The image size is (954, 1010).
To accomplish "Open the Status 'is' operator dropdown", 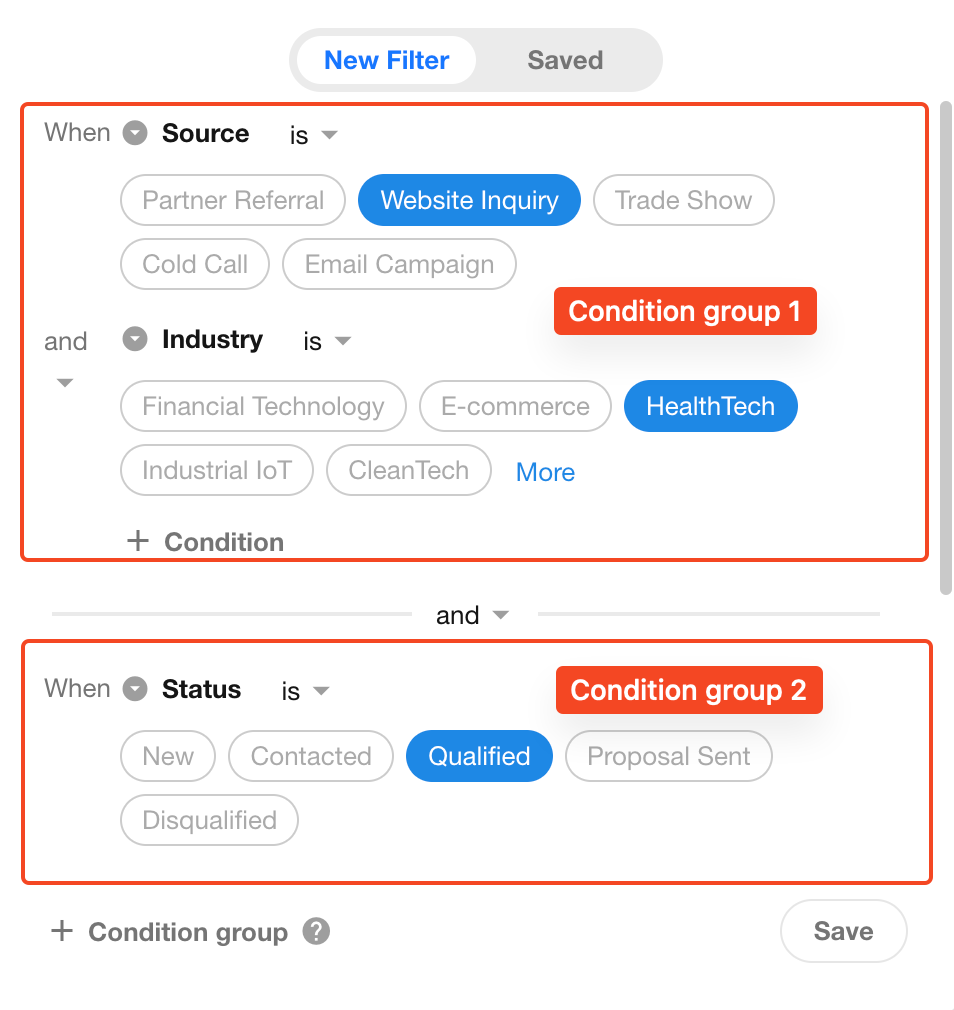I will click(x=305, y=691).
